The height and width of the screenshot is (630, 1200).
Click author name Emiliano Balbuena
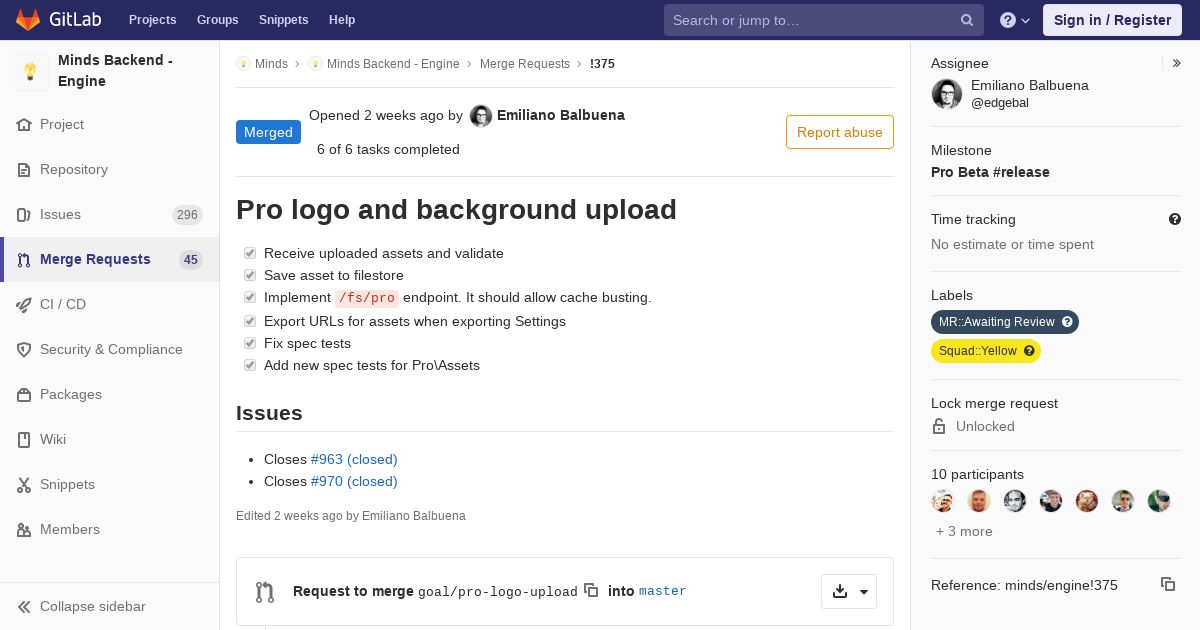tap(561, 115)
